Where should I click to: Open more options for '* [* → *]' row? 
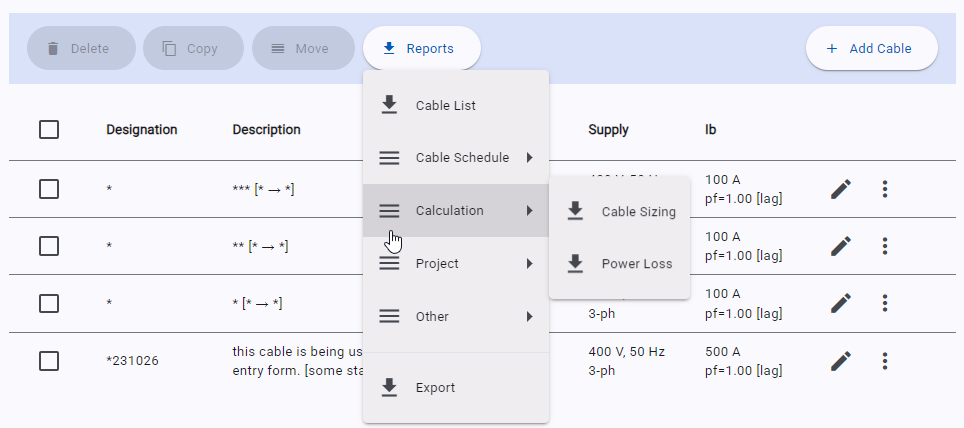pos(885,303)
